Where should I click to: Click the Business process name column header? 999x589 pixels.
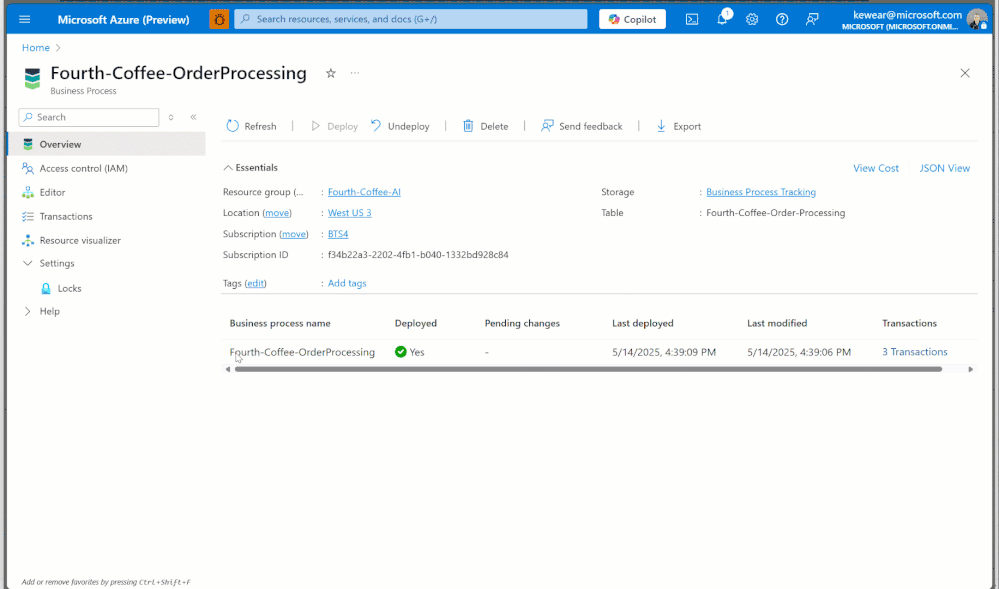(280, 323)
